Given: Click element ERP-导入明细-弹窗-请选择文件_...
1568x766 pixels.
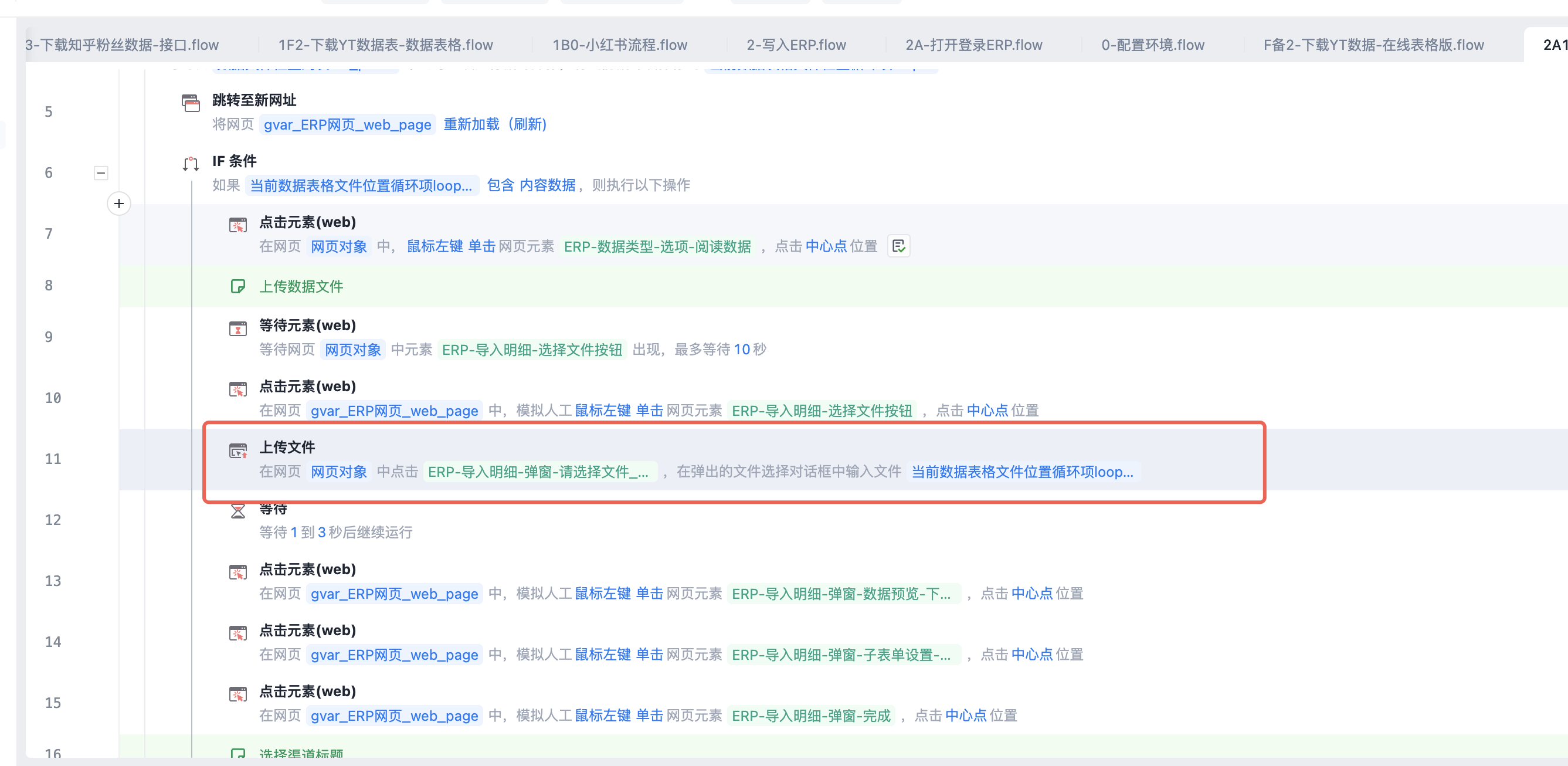Looking at the screenshot, I should pyautogui.click(x=541, y=472).
